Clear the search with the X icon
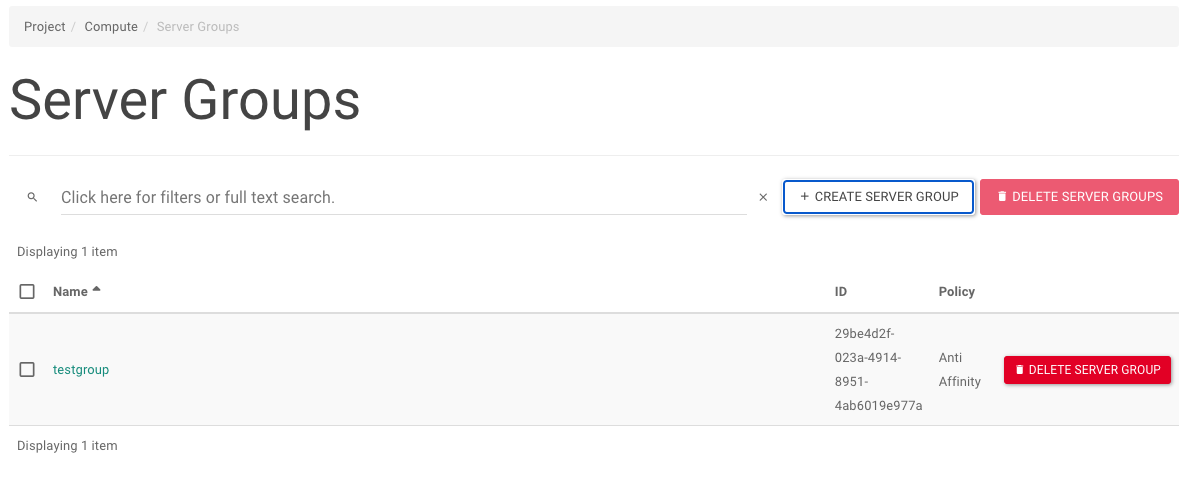 pos(763,197)
